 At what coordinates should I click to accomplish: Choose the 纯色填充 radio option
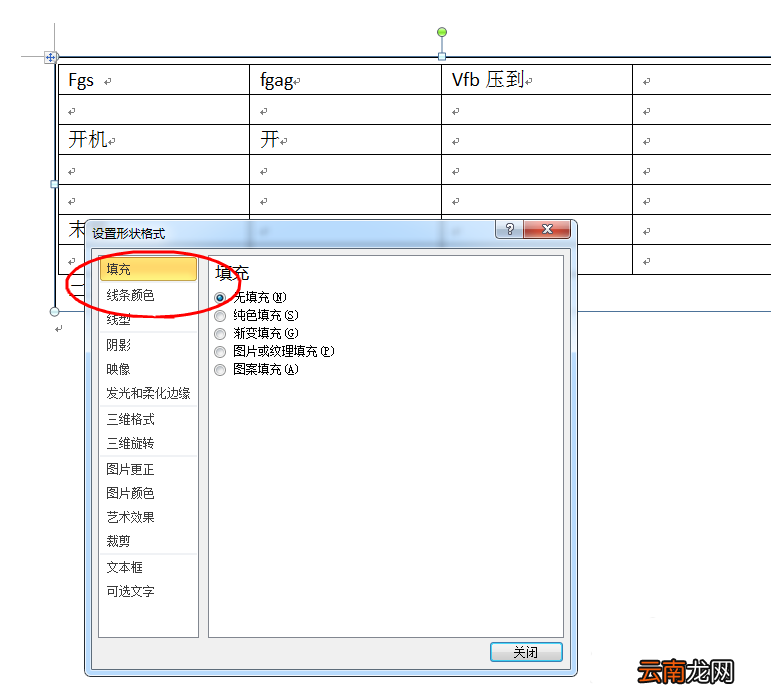(x=220, y=316)
